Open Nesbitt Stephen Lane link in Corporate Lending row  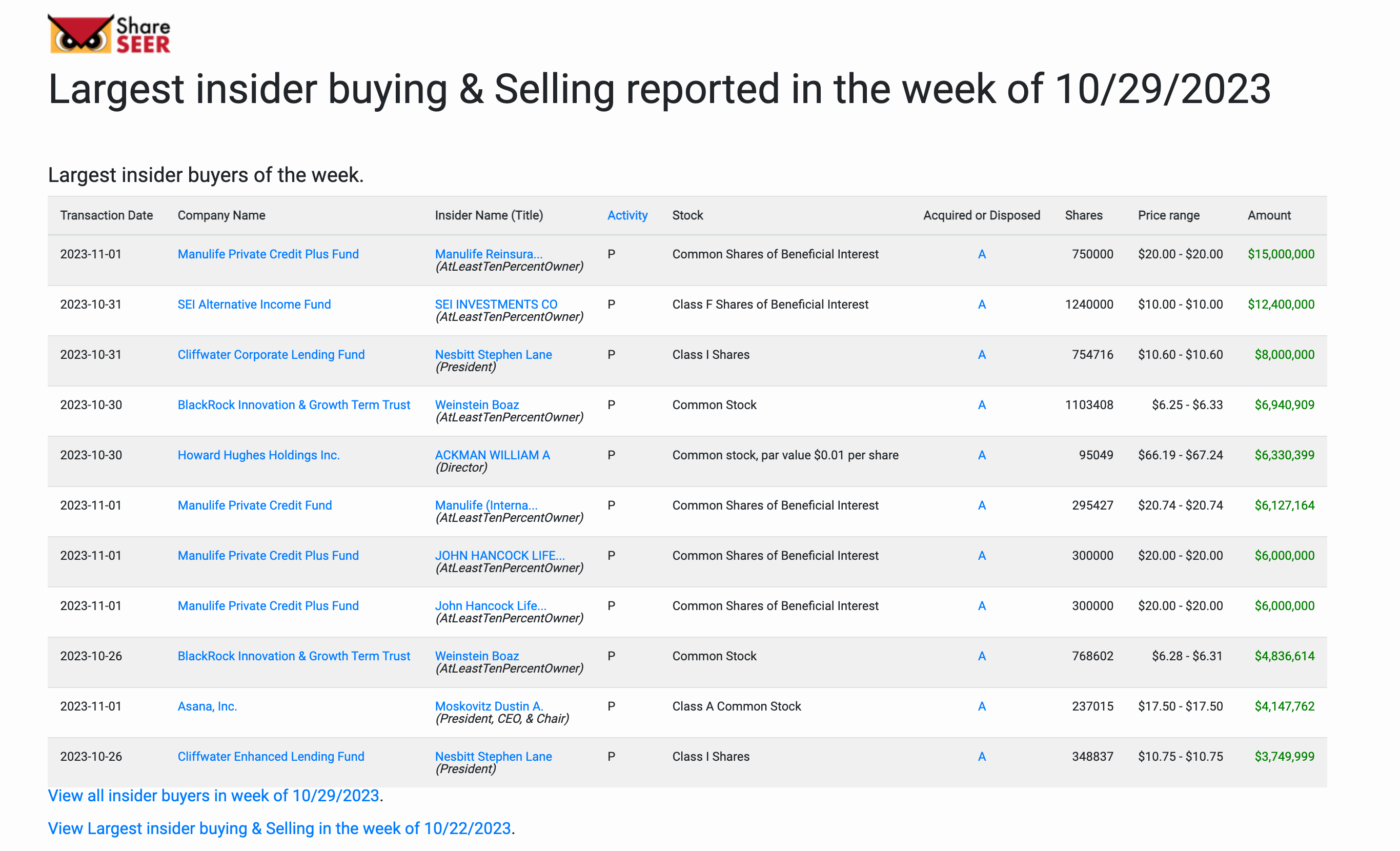click(x=493, y=354)
